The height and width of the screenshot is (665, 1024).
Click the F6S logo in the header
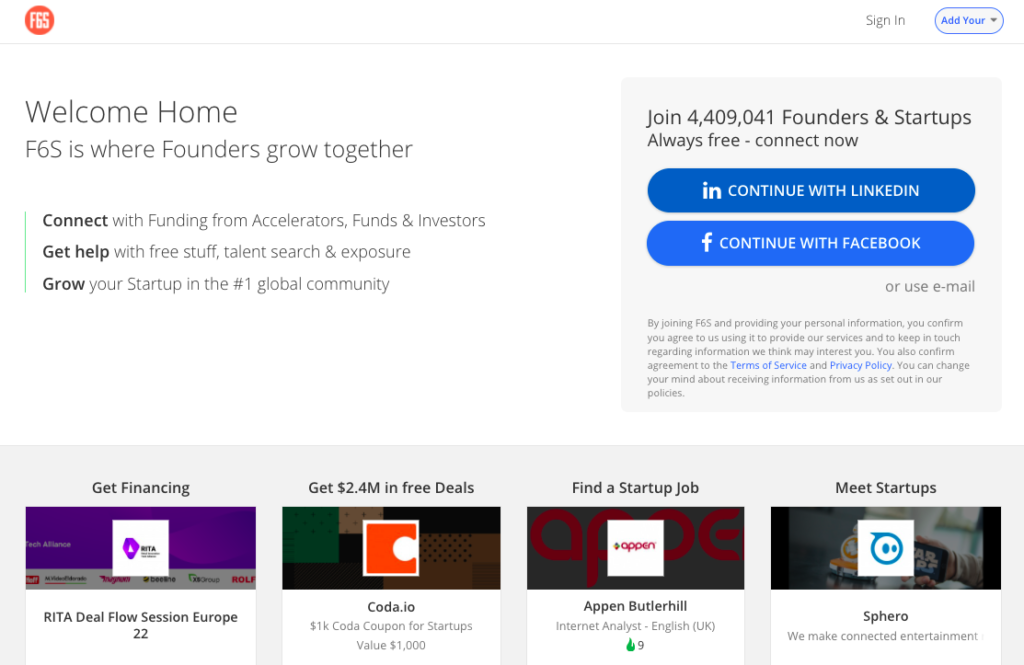coord(39,20)
